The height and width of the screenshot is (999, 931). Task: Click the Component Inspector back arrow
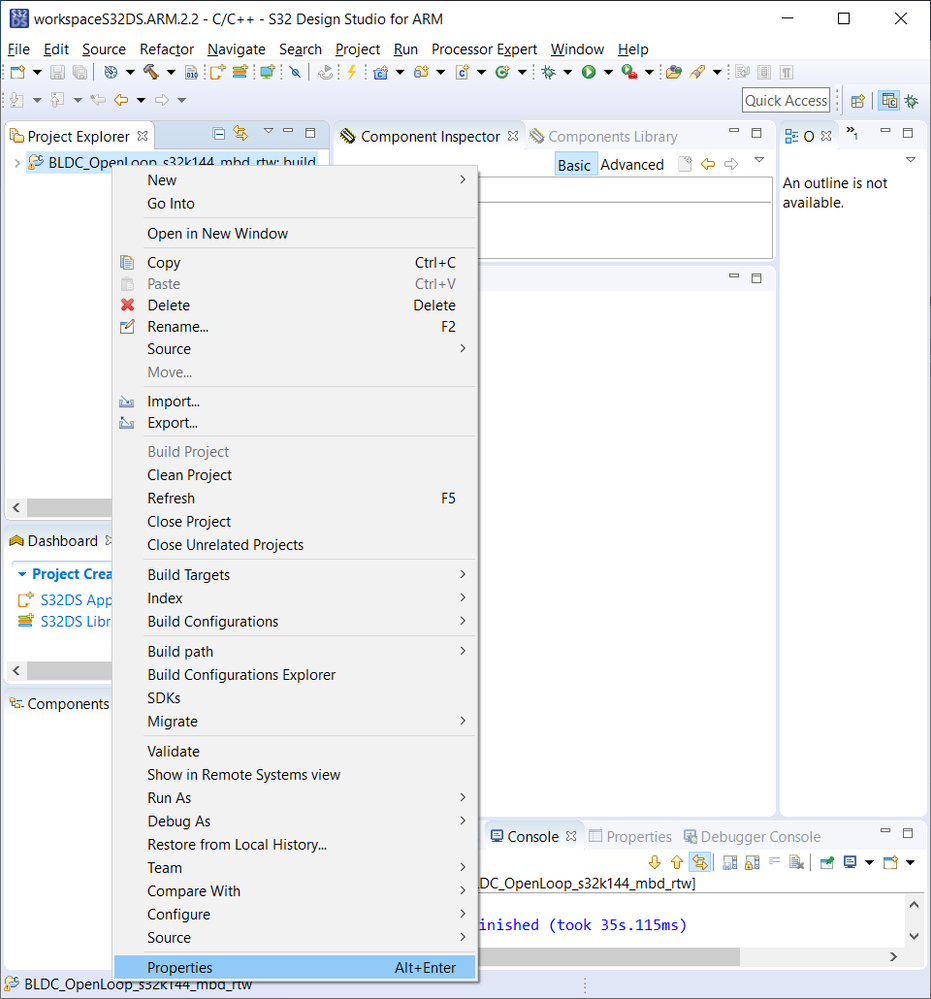tap(708, 164)
